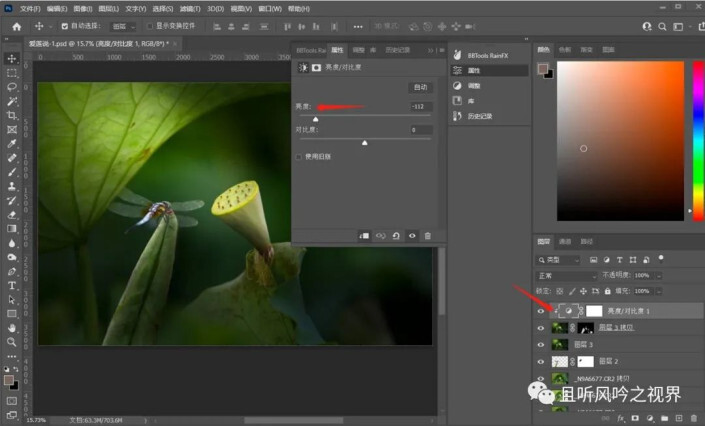
Task: Click the reset adjustment icon in Properties
Action: point(396,235)
